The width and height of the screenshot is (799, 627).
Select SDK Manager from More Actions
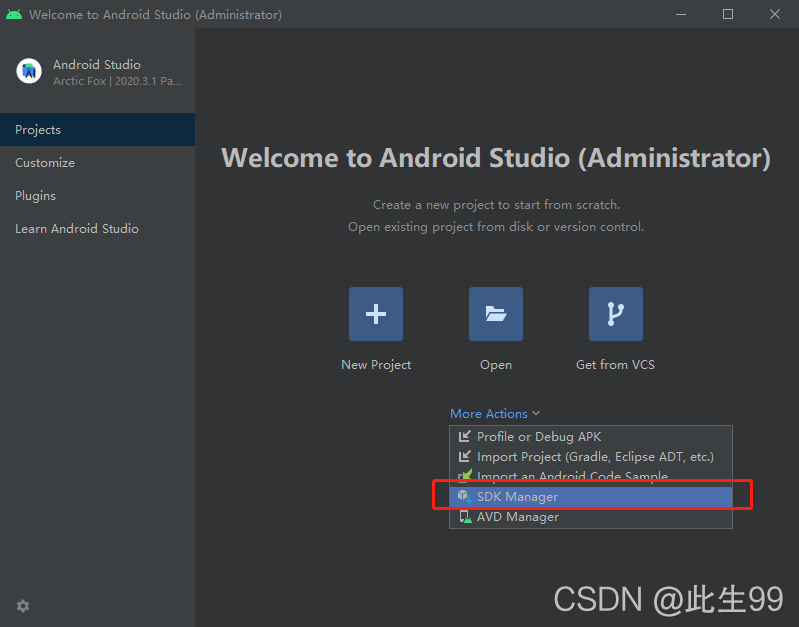[591, 497]
